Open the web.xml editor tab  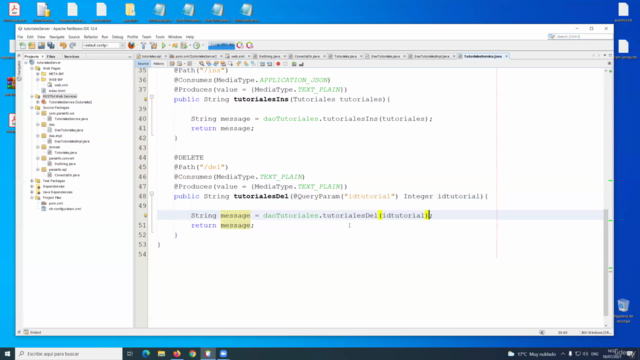point(238,56)
